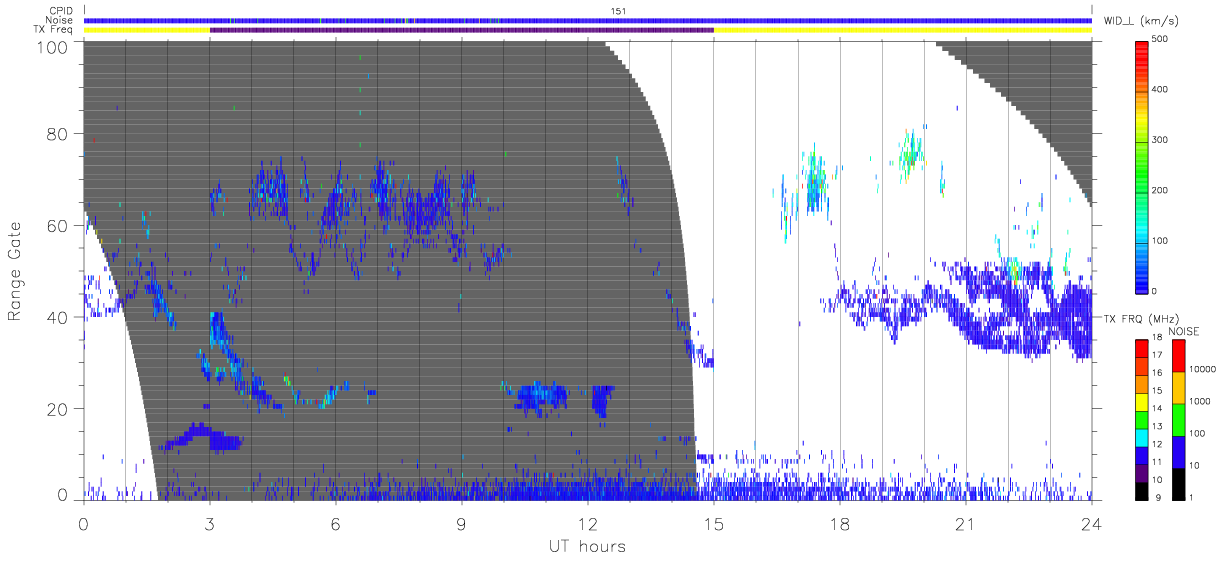Click the velocity colorbar tick 200
The width and height of the screenshot is (1228, 567).
[1160, 190]
